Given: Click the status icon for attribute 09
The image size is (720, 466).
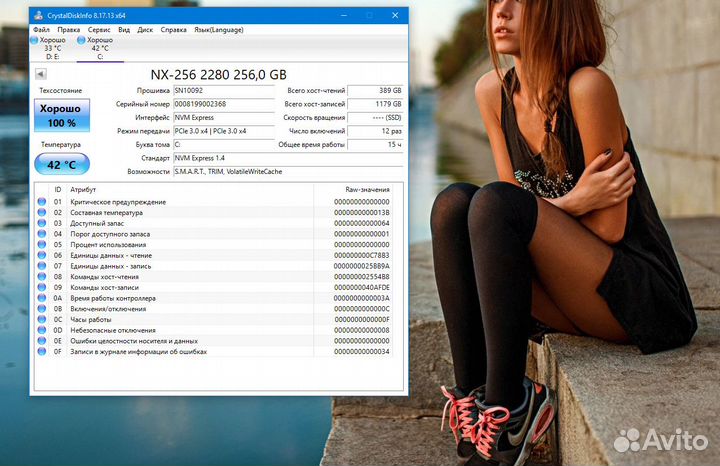Looking at the screenshot, I should pyautogui.click(x=42, y=287).
